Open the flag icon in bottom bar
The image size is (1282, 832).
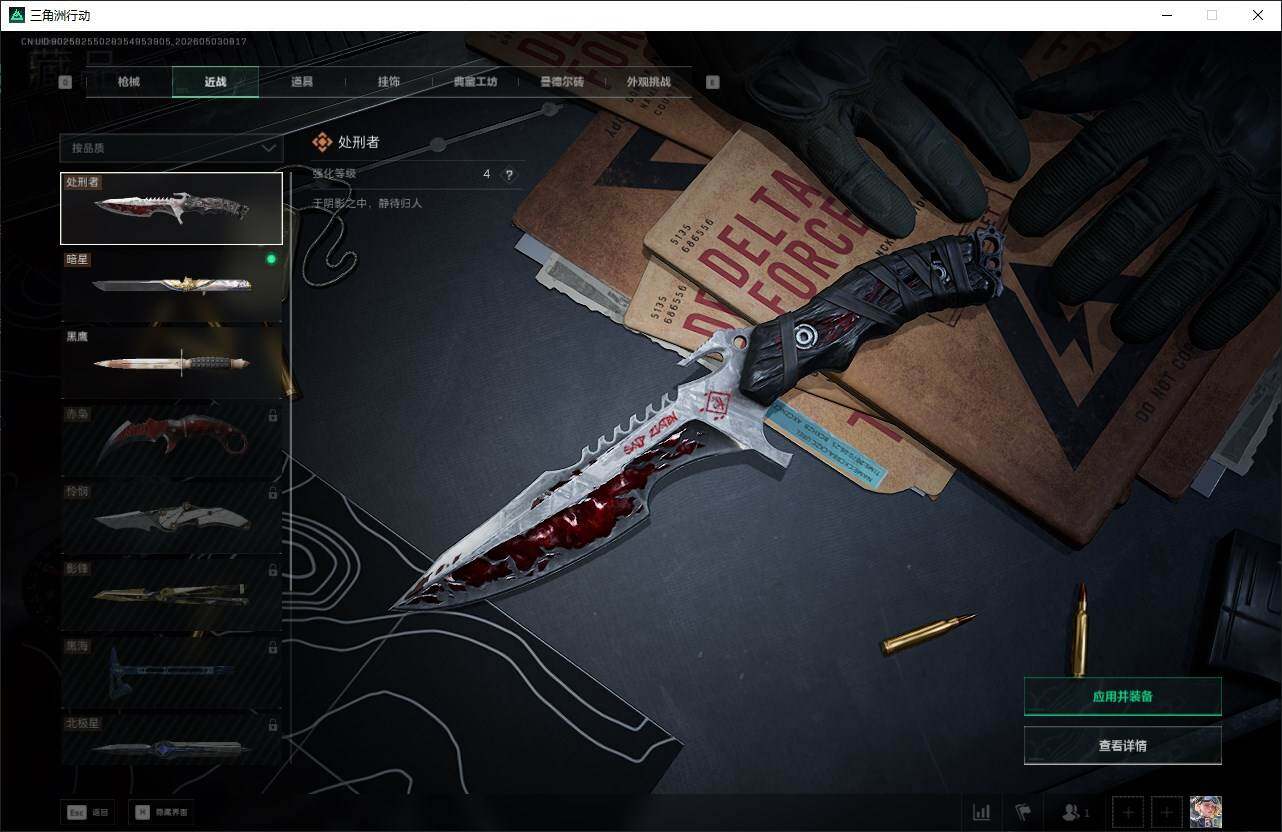tap(1022, 812)
